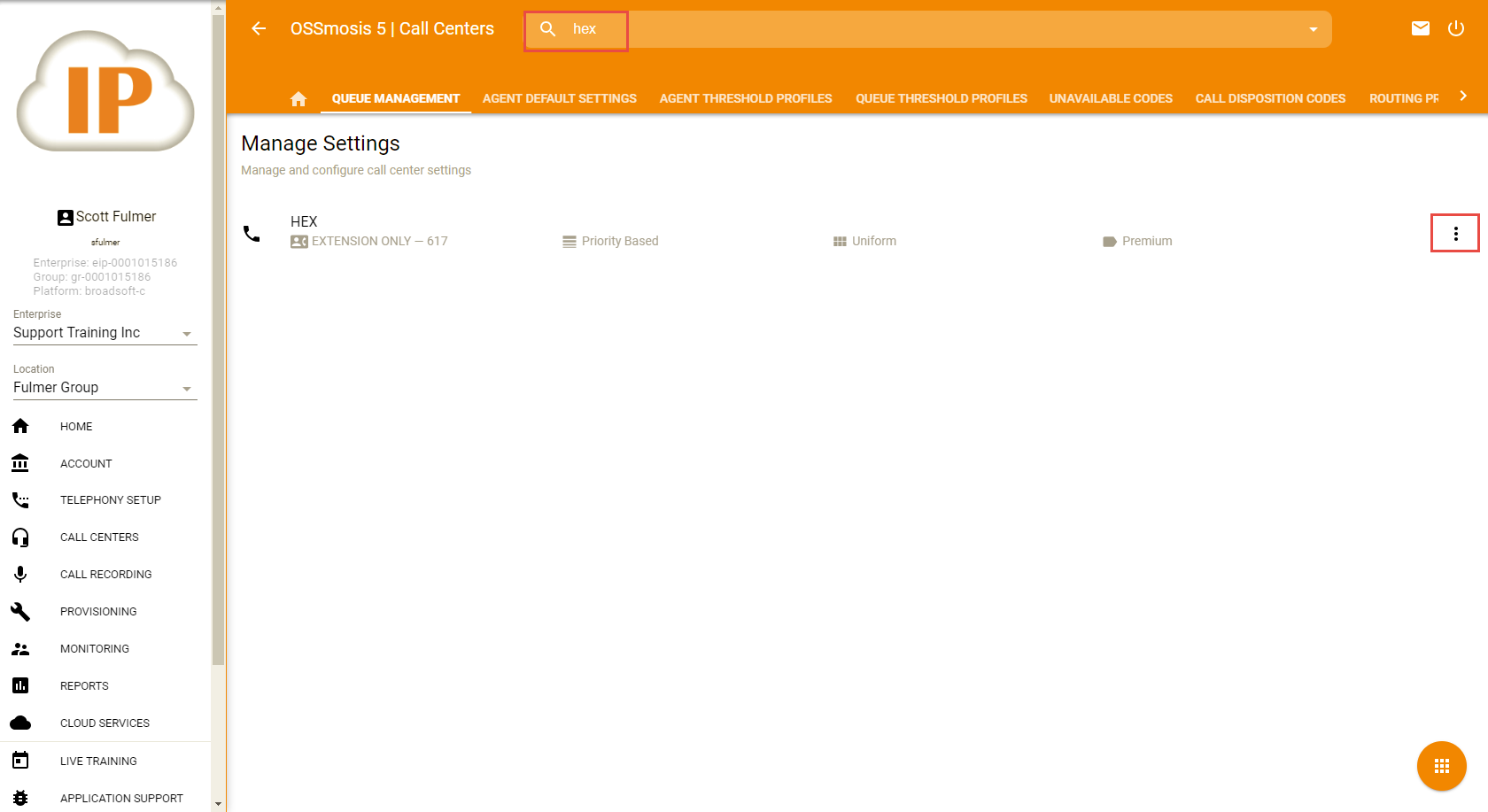This screenshot has width=1488, height=812.
Task: Click the orange grid floating action button
Action: point(1441,766)
